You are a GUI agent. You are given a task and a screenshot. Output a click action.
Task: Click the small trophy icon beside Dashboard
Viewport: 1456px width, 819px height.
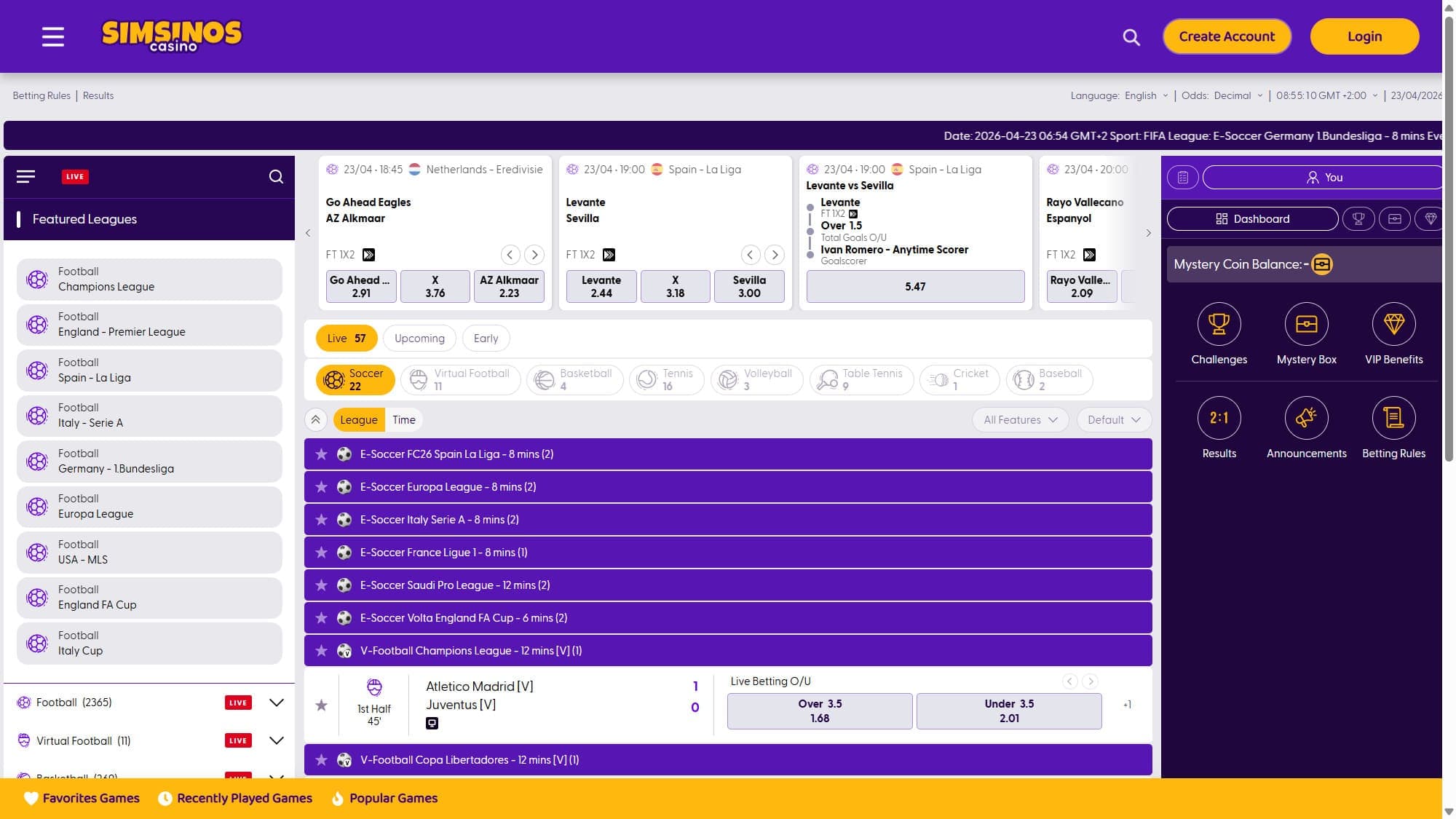coord(1358,219)
